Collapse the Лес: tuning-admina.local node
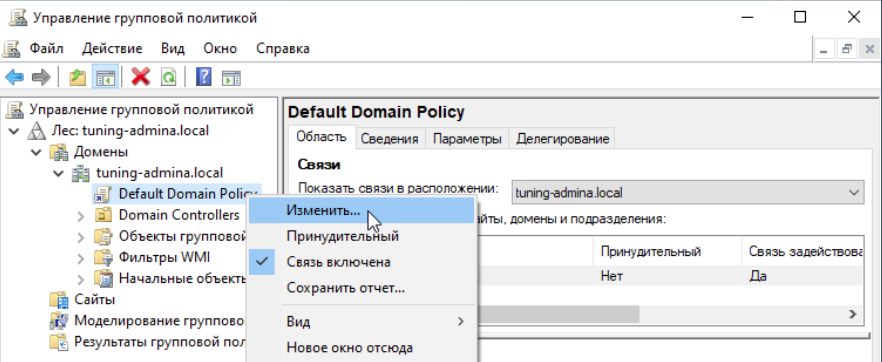 pos(13,131)
